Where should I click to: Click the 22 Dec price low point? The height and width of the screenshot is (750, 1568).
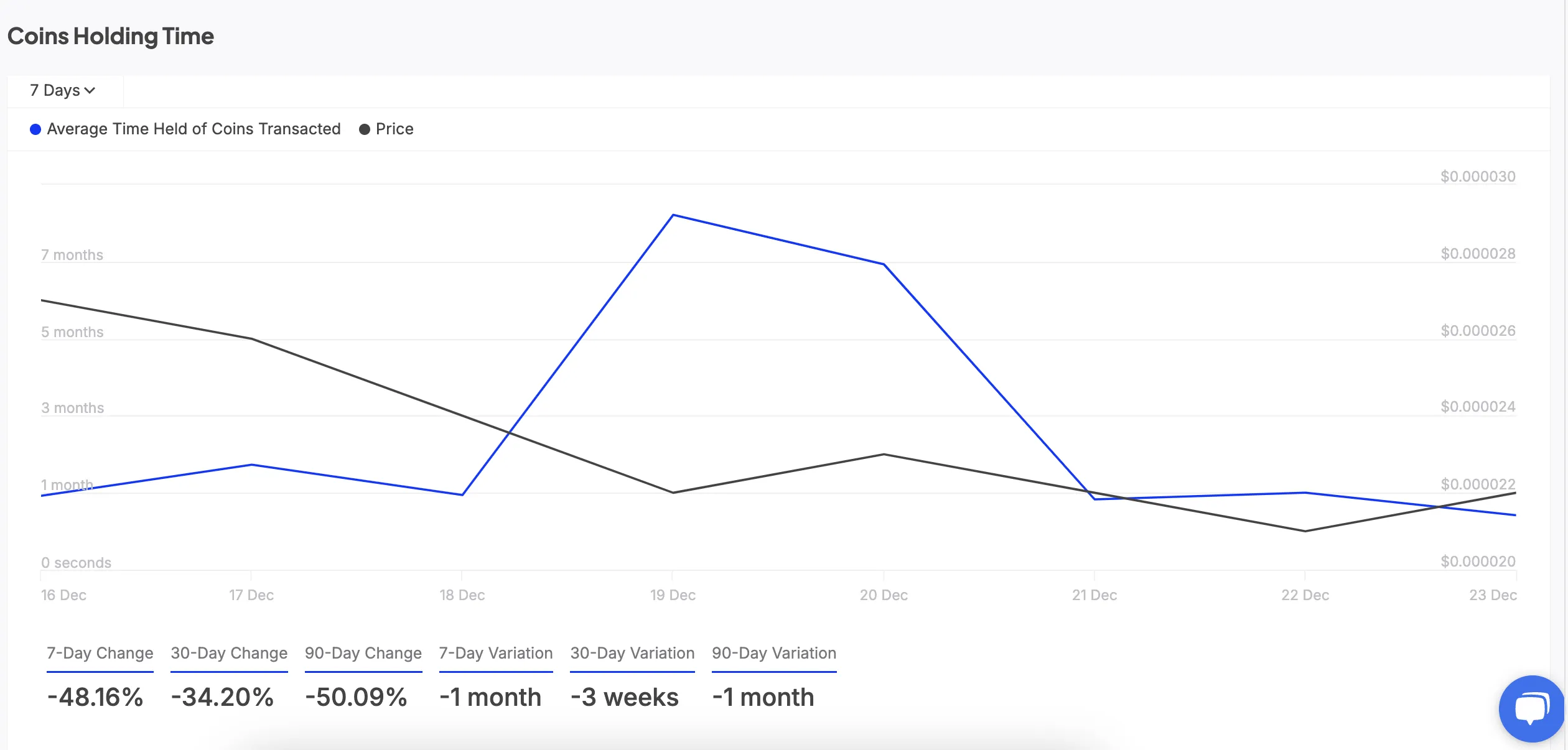point(1305,531)
